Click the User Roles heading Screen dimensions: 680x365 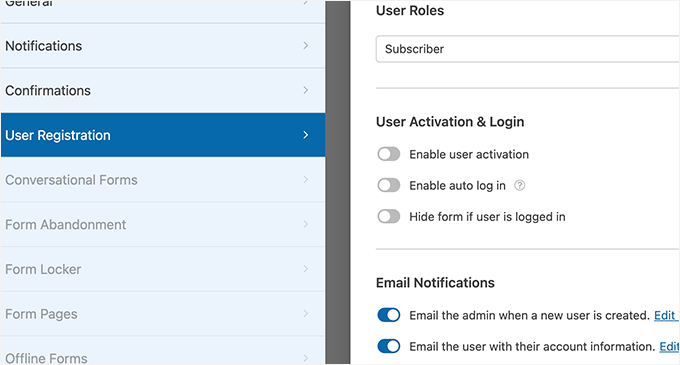click(x=410, y=10)
